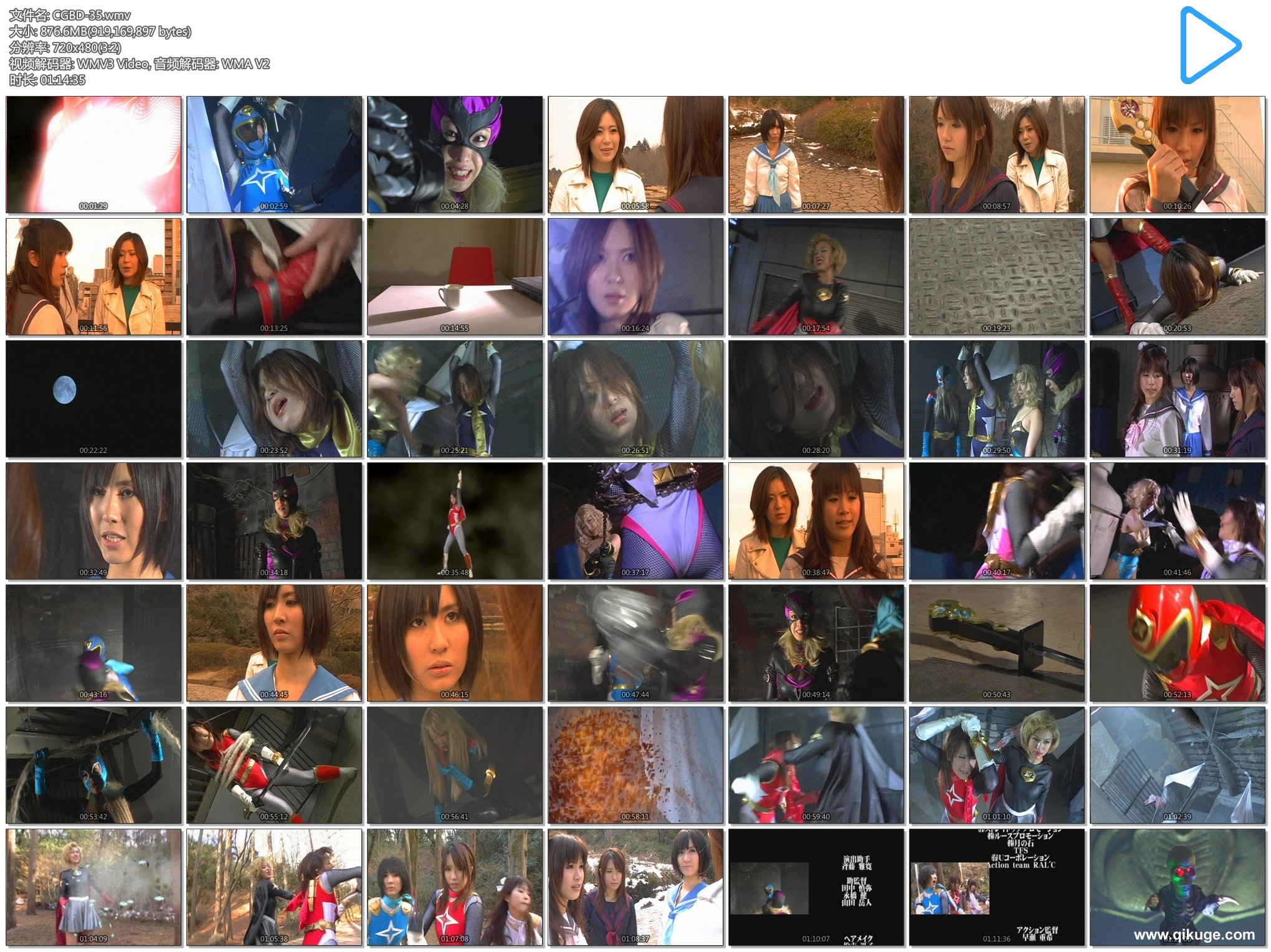1271x952 pixels.
Task: Open the red helmet thumbnail at 00:52:13
Action: coord(1177,642)
